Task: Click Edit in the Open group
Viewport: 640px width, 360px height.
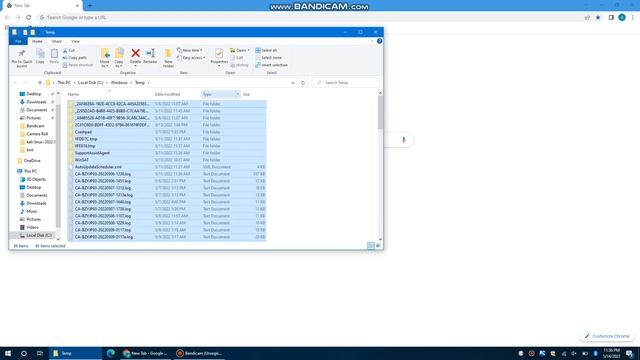Action: pyautogui.click(x=237, y=58)
